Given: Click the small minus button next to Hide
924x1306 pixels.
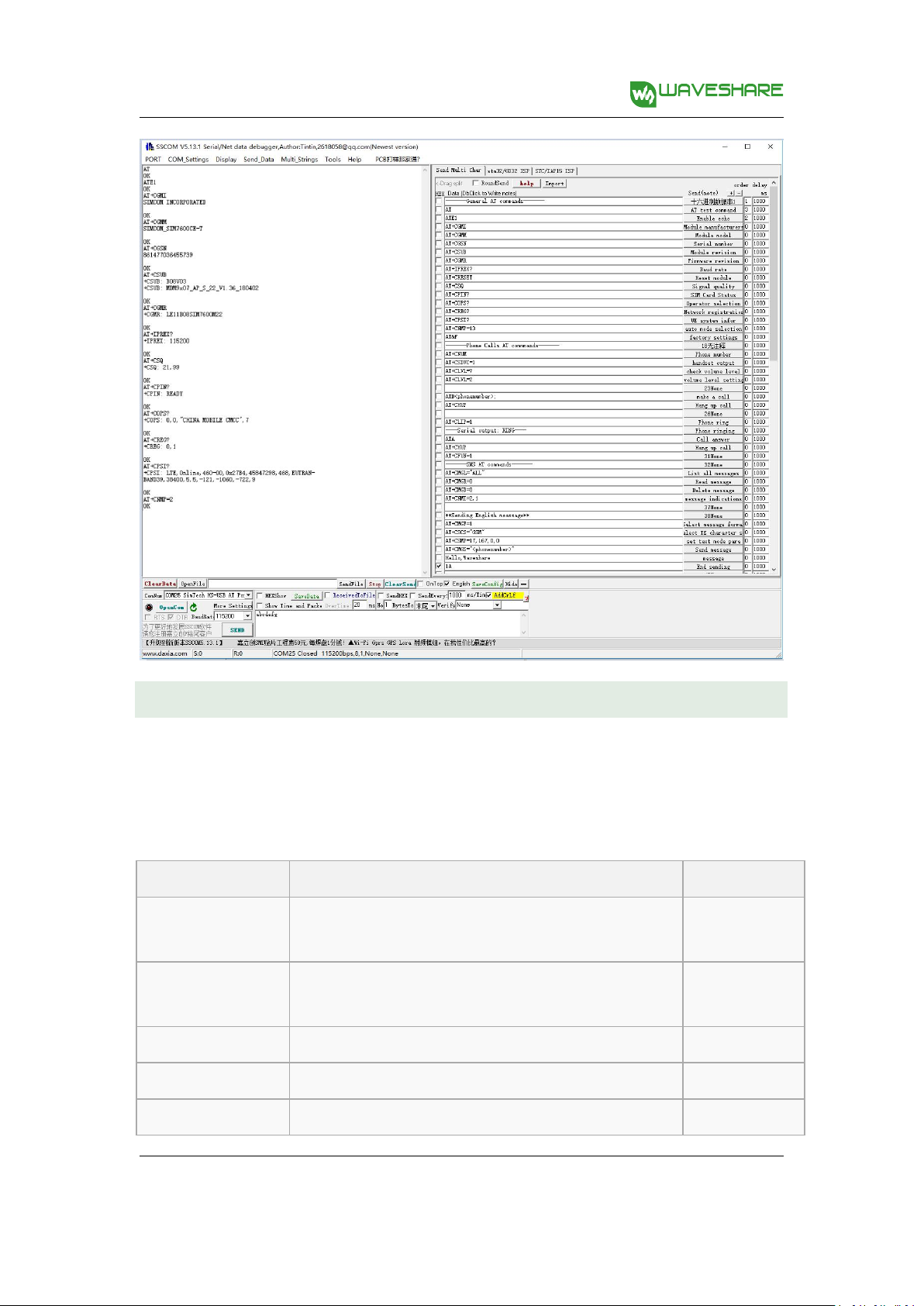Looking at the screenshot, I should 524,584.
